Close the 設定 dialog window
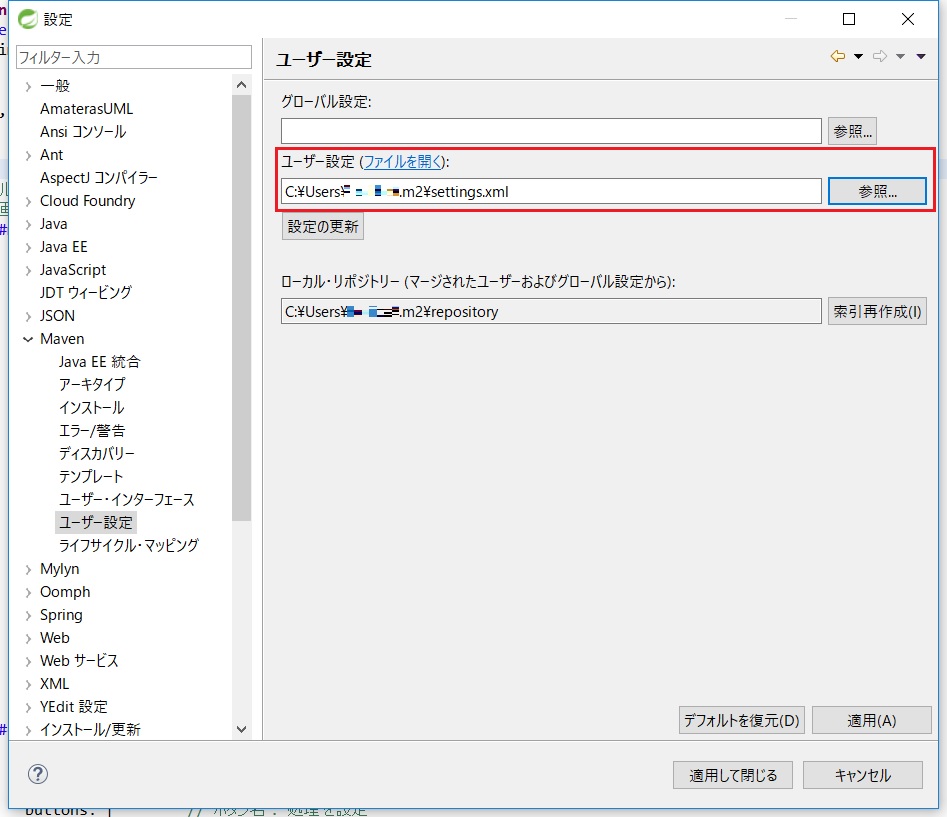Image resolution: width=947 pixels, height=817 pixels. [x=908, y=19]
